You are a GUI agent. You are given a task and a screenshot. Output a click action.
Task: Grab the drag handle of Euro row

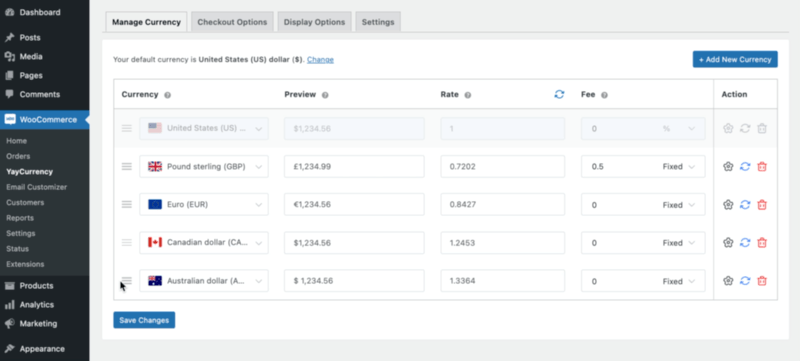[x=127, y=204]
